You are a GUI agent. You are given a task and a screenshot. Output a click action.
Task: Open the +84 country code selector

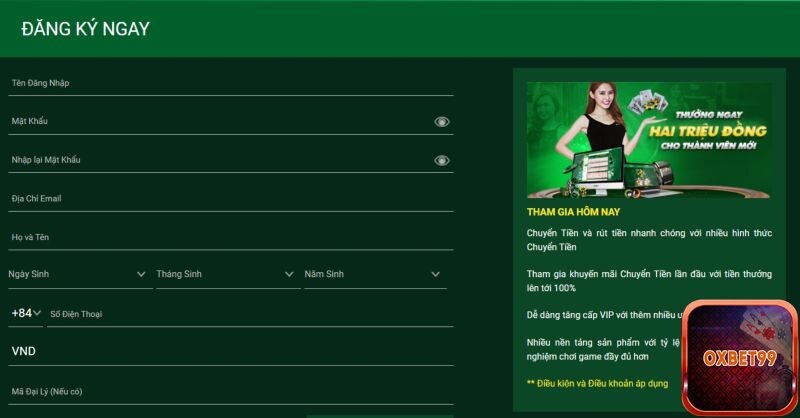(26, 313)
